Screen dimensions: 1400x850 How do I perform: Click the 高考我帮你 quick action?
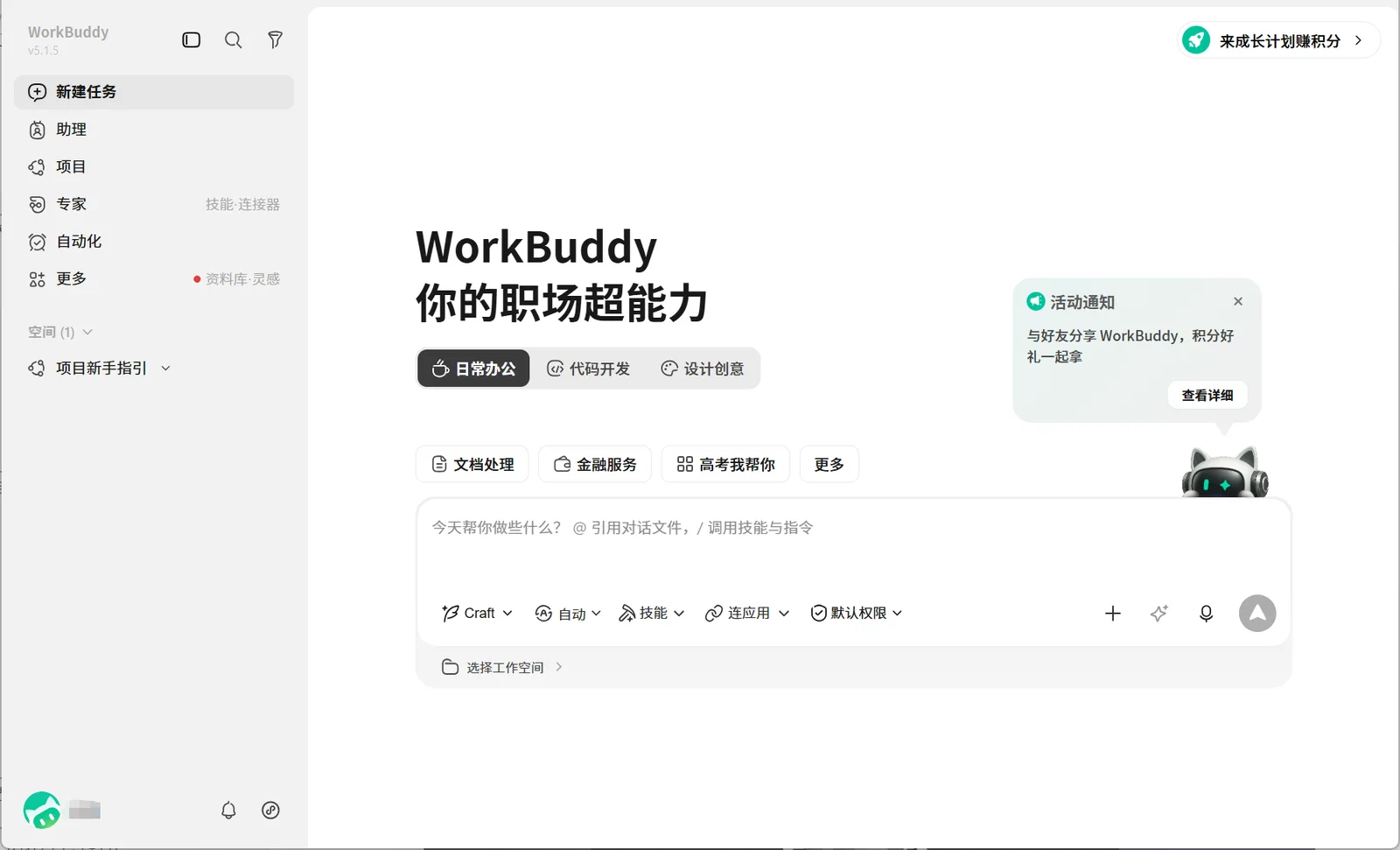coord(726,464)
